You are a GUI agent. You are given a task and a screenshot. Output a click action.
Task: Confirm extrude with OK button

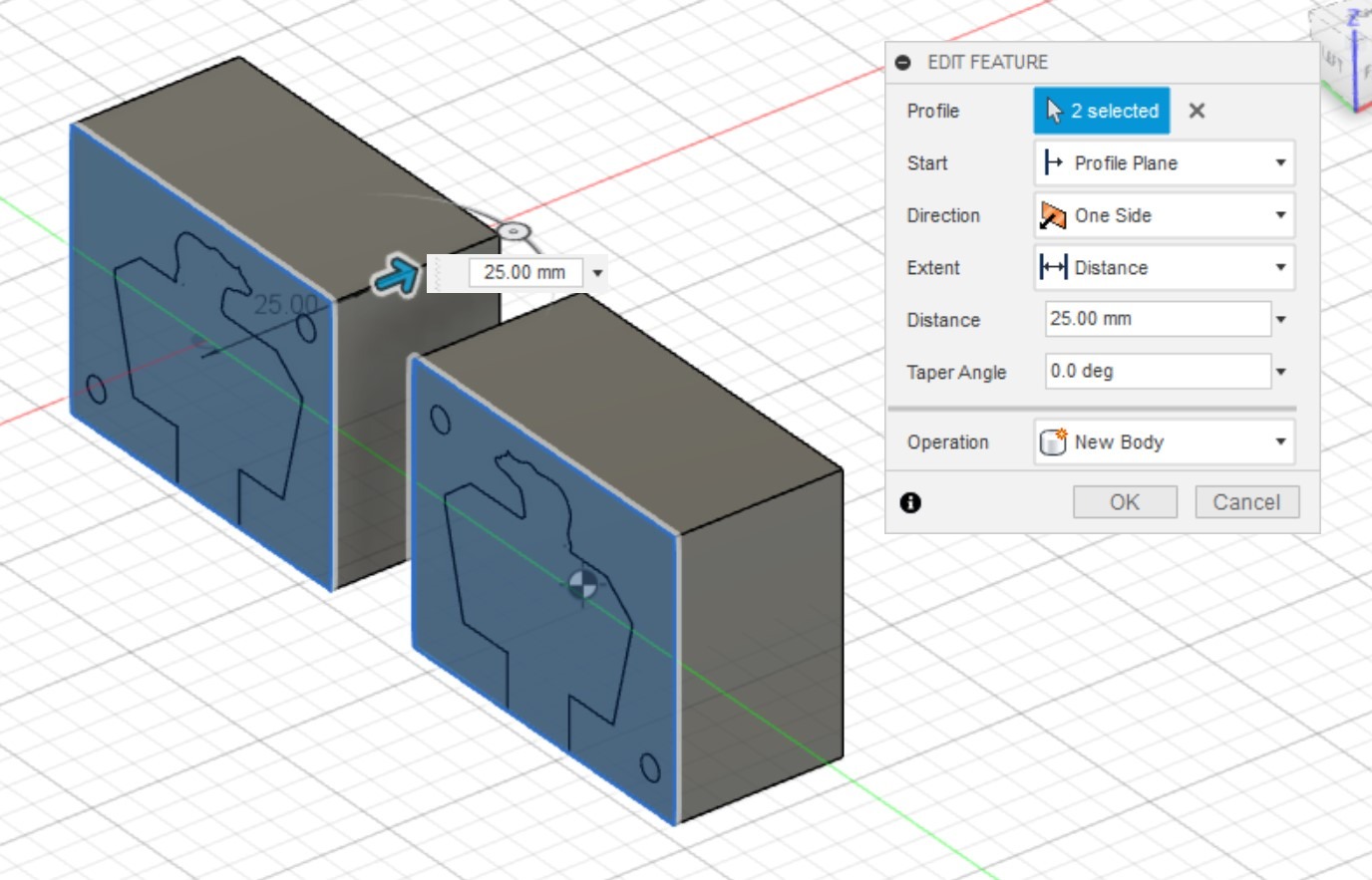[x=1125, y=502]
